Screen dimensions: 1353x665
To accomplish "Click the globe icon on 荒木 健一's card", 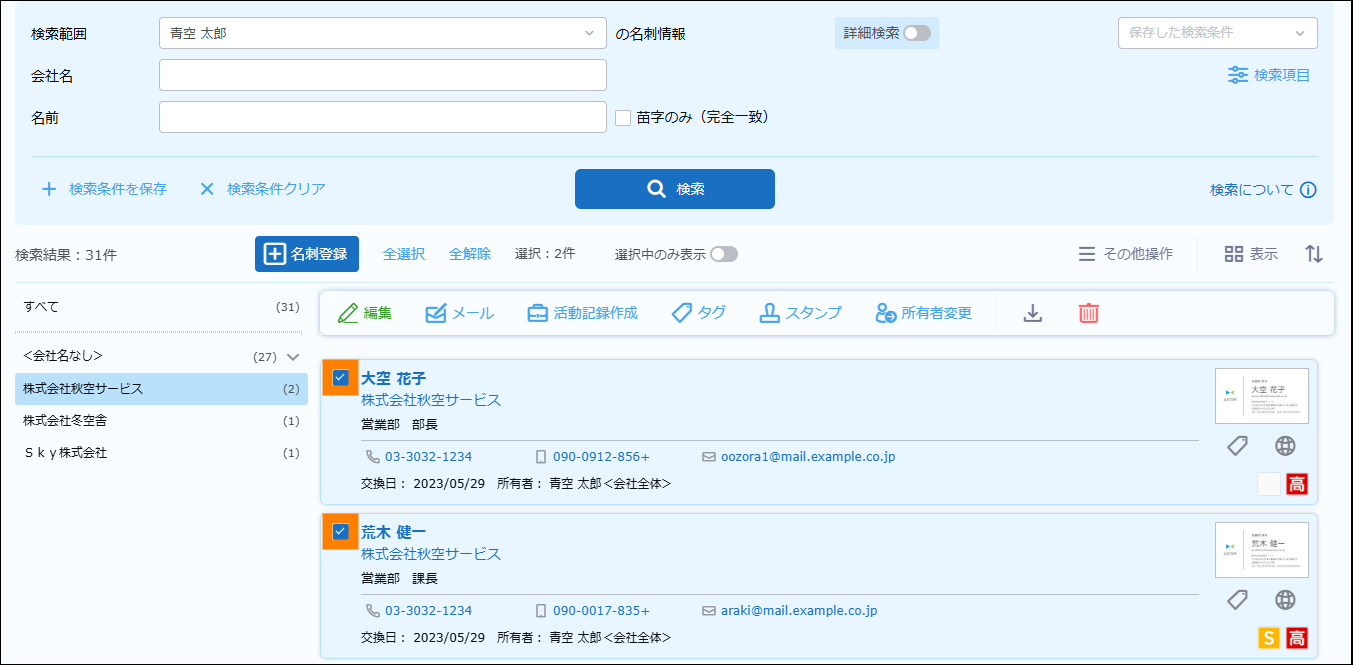I will [1286, 600].
